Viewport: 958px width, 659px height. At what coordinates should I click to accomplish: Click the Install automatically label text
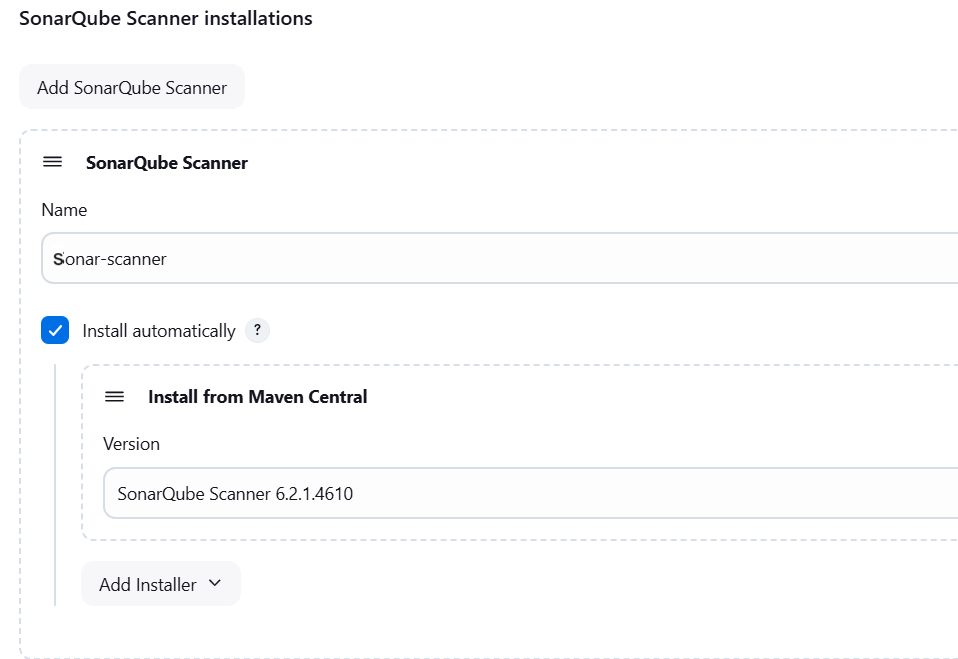(159, 331)
